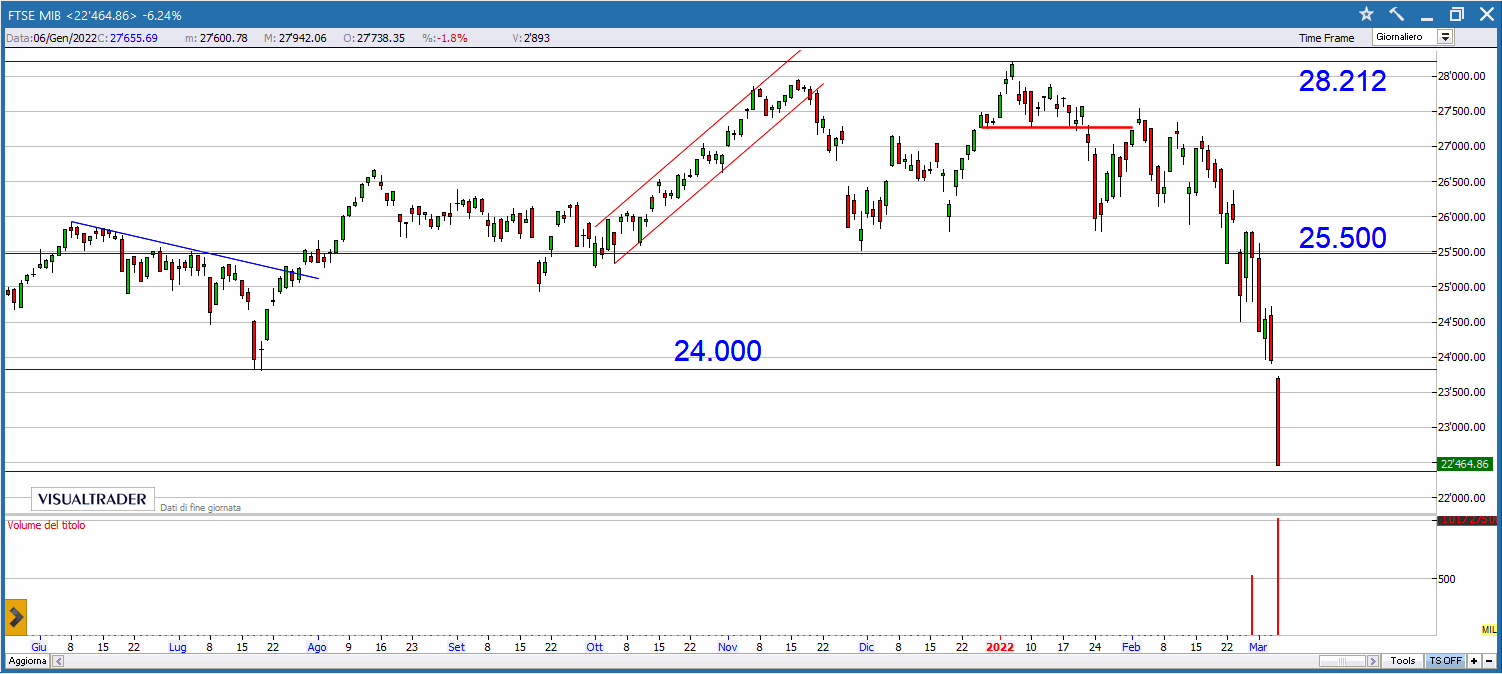Zoom in with the plus button
The image size is (1502, 674).
pyautogui.click(x=1474, y=661)
